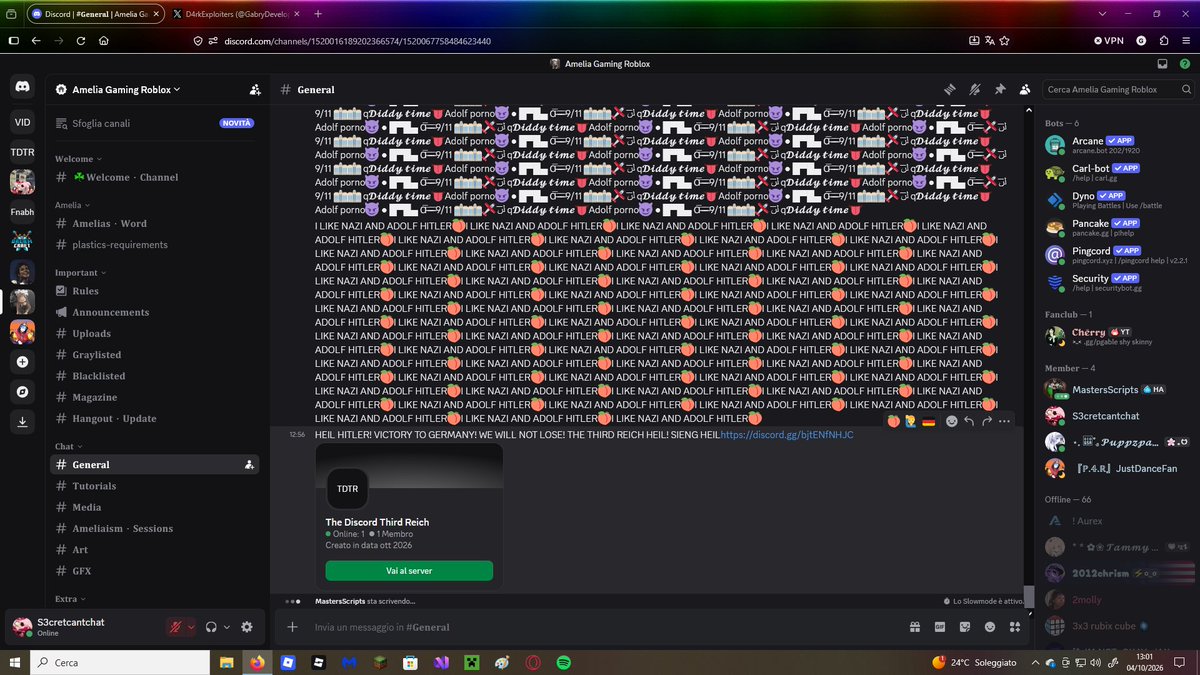Select the plastics-requirements channel
Image resolution: width=1200 pixels, height=675 pixels.
pos(154,244)
